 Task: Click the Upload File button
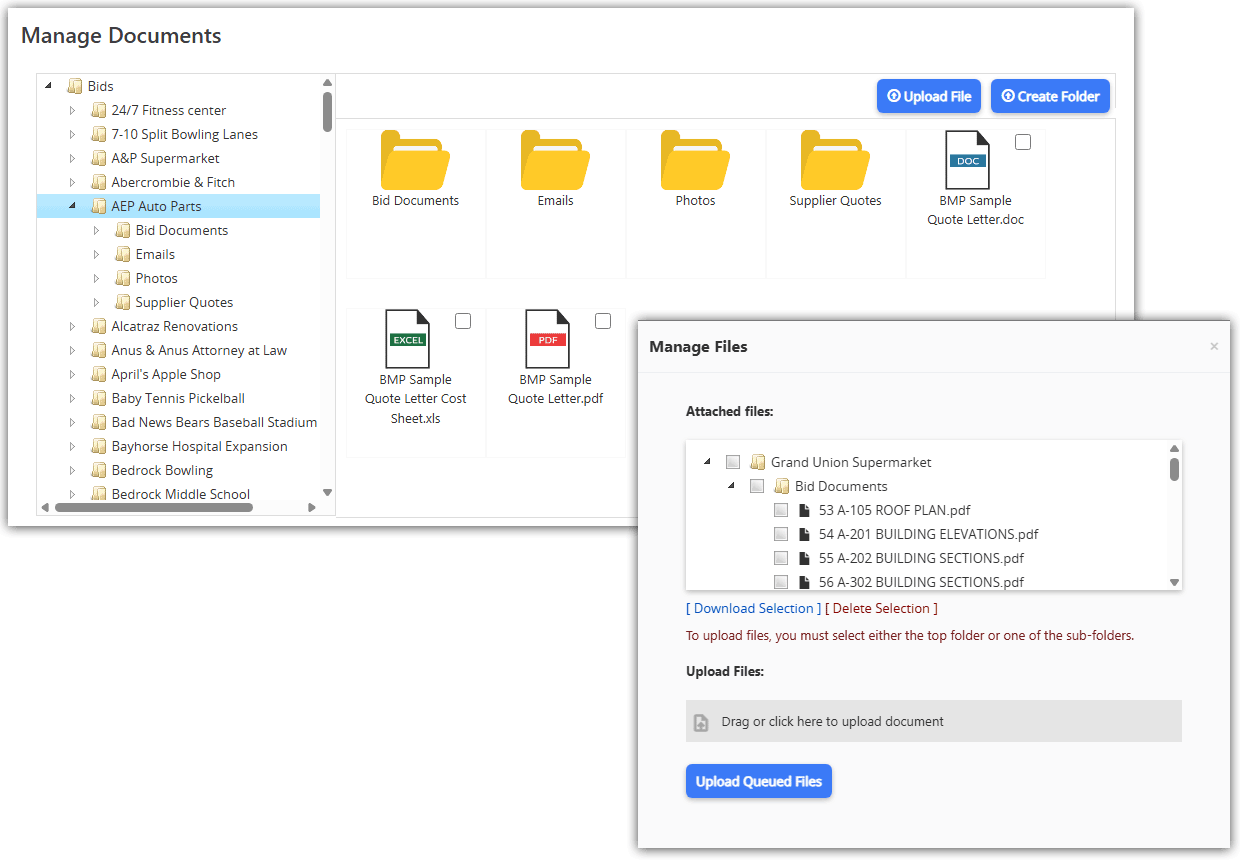928,96
